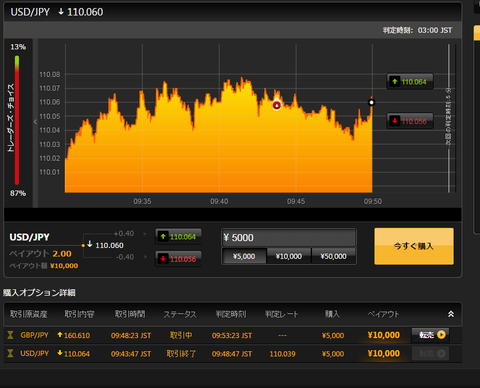Click the ペイアウト 2.00 payout label
Screen dimensions: 480x388
click(x=40, y=254)
